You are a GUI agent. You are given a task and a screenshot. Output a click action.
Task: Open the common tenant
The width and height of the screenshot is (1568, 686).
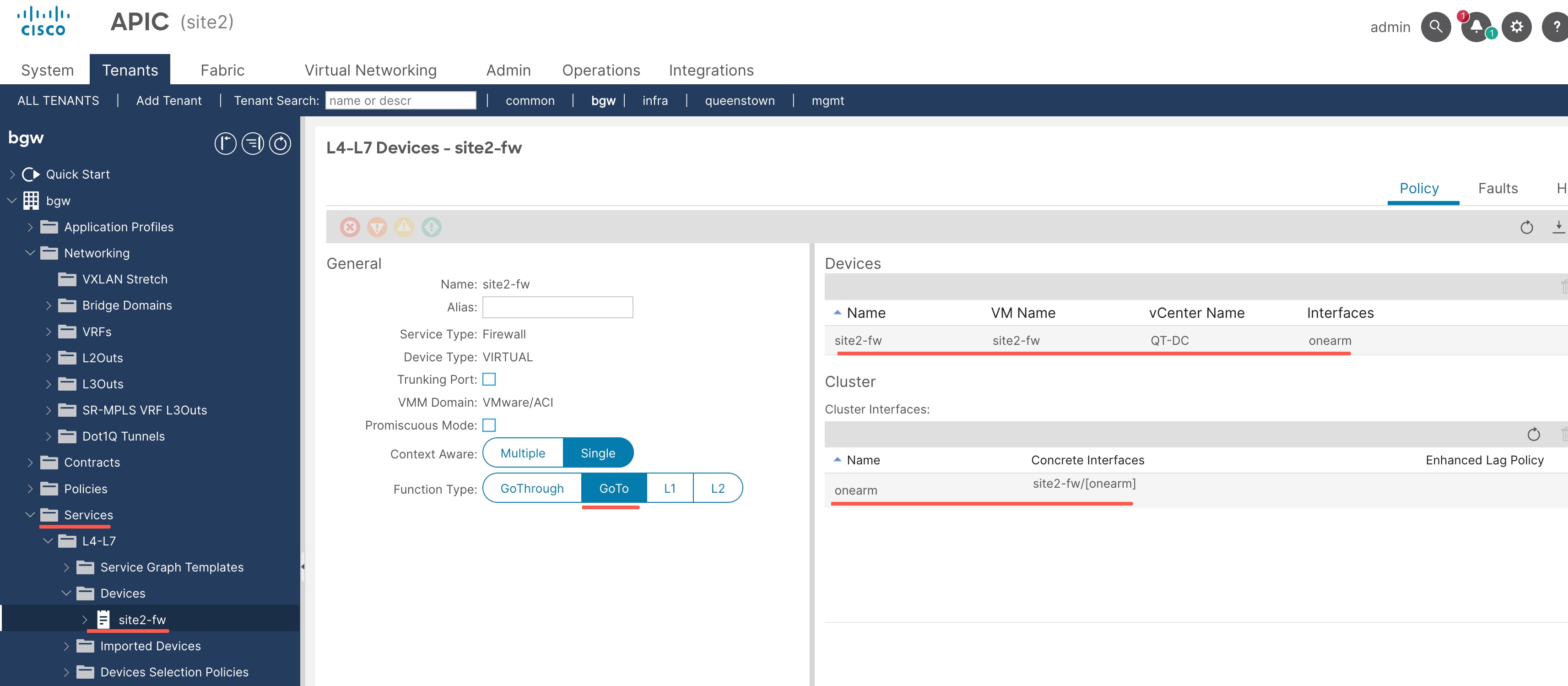(x=530, y=101)
